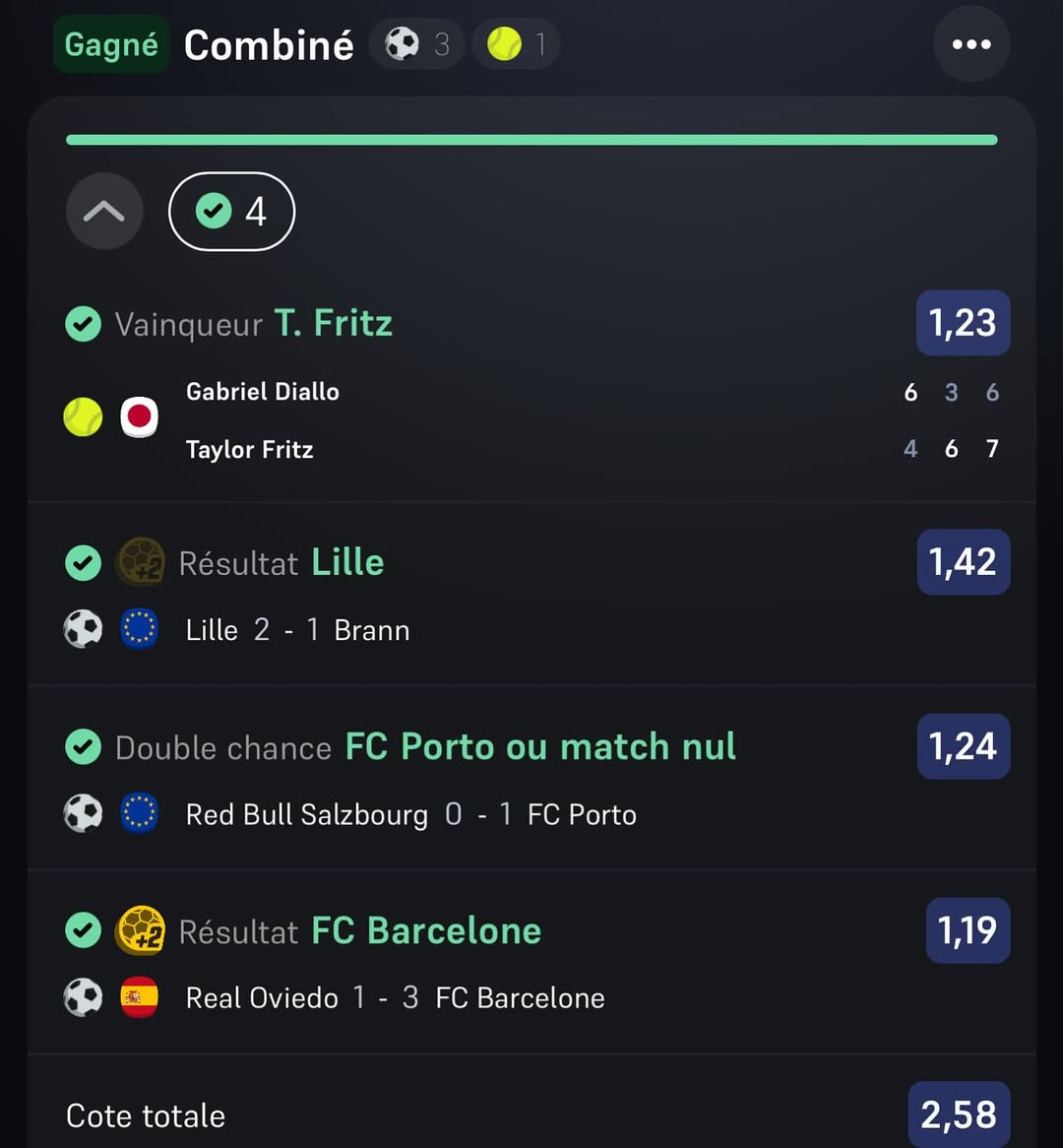Open the three-dots options menu
1063x1148 pixels.
click(970, 44)
